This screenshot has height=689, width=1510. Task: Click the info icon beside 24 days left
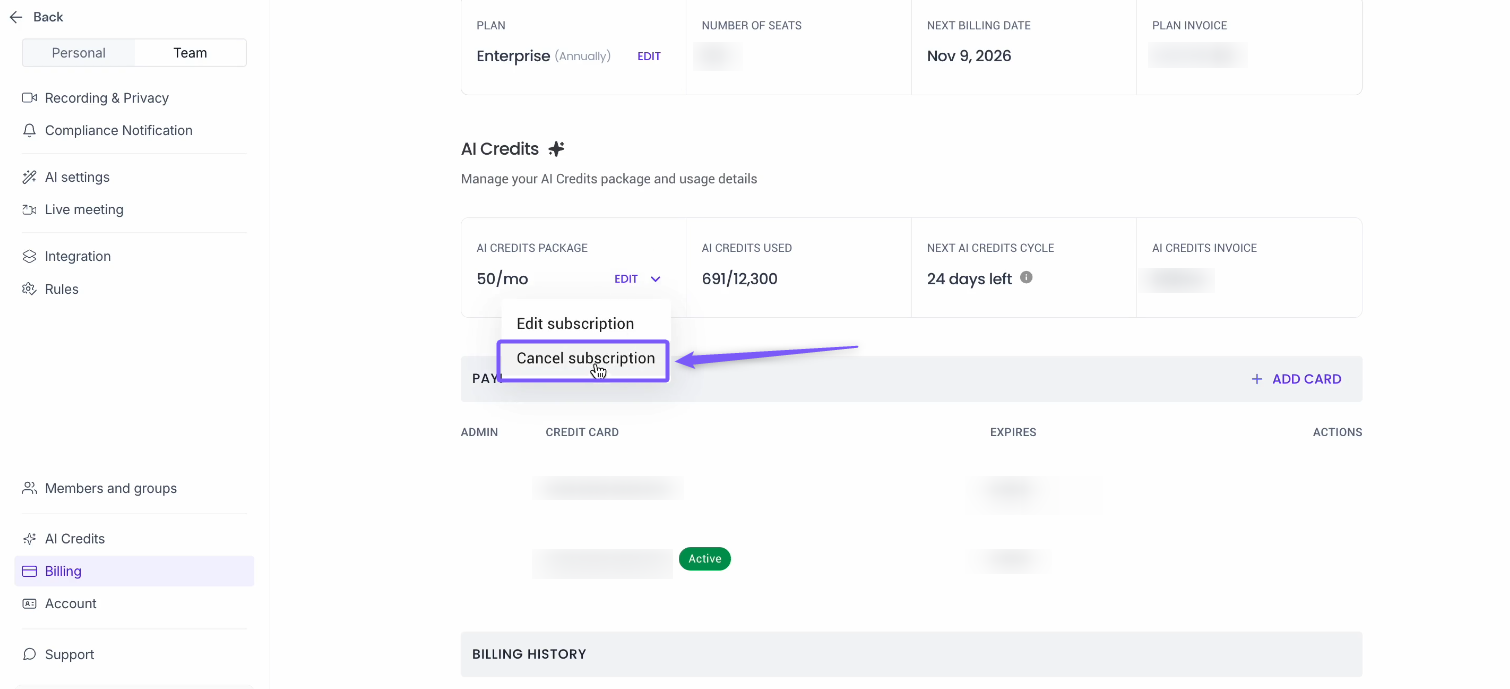tap(1026, 278)
